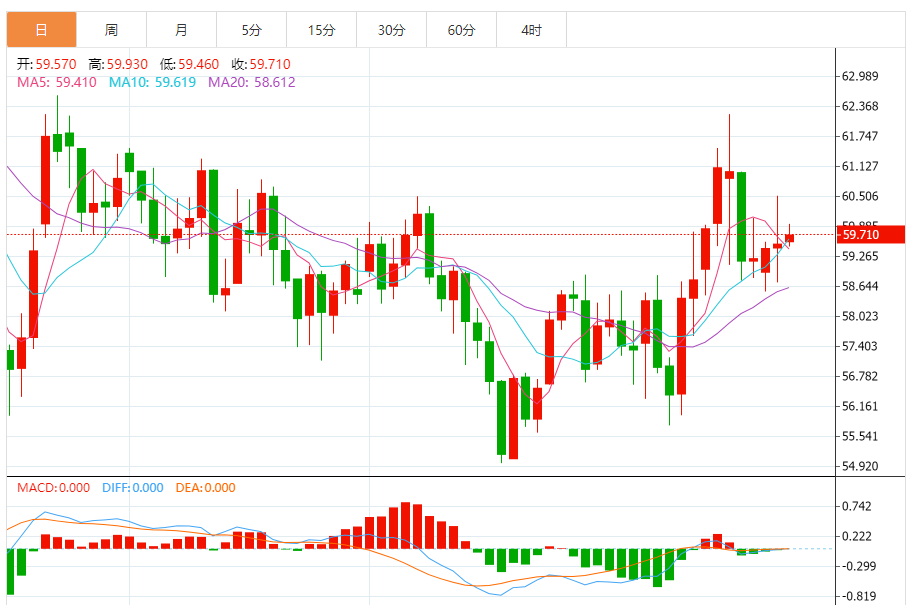Image resolution: width=920 pixels, height=605 pixels.
Task: Open the 60分 timeframe tab
Action: pyautogui.click(x=461, y=30)
